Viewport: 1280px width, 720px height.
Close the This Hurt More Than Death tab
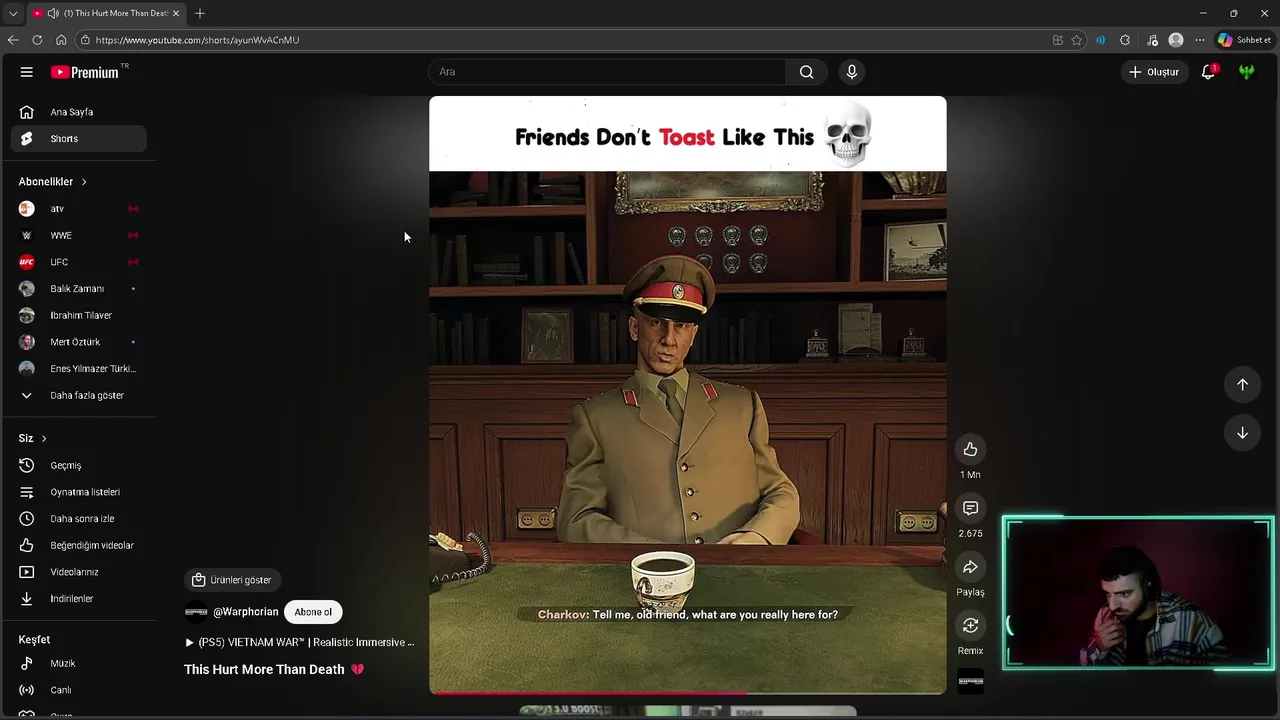point(176,13)
